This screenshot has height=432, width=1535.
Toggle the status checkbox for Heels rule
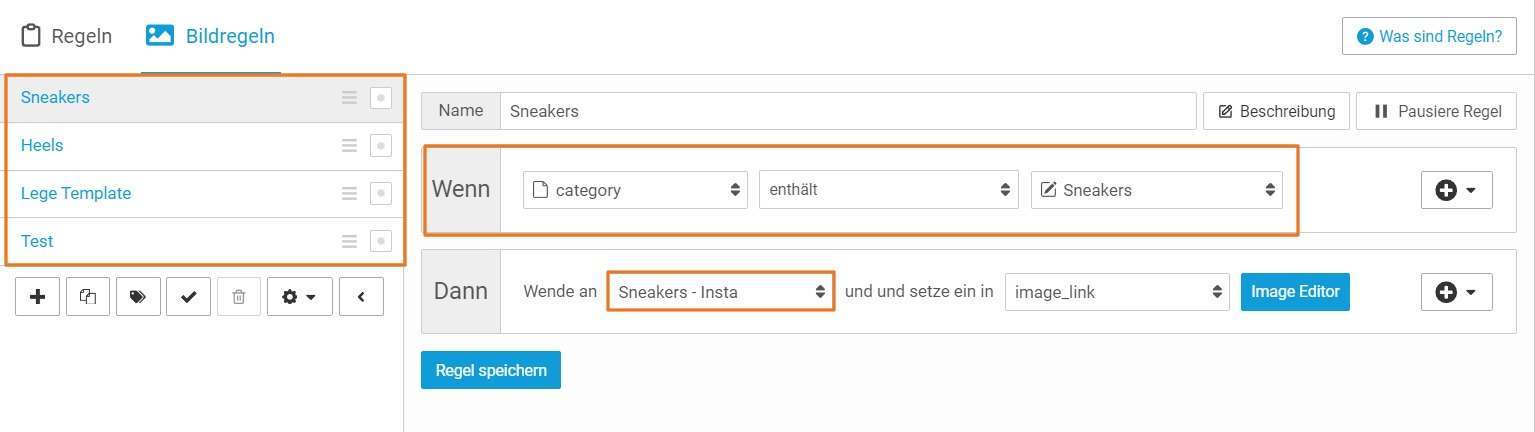(380, 146)
